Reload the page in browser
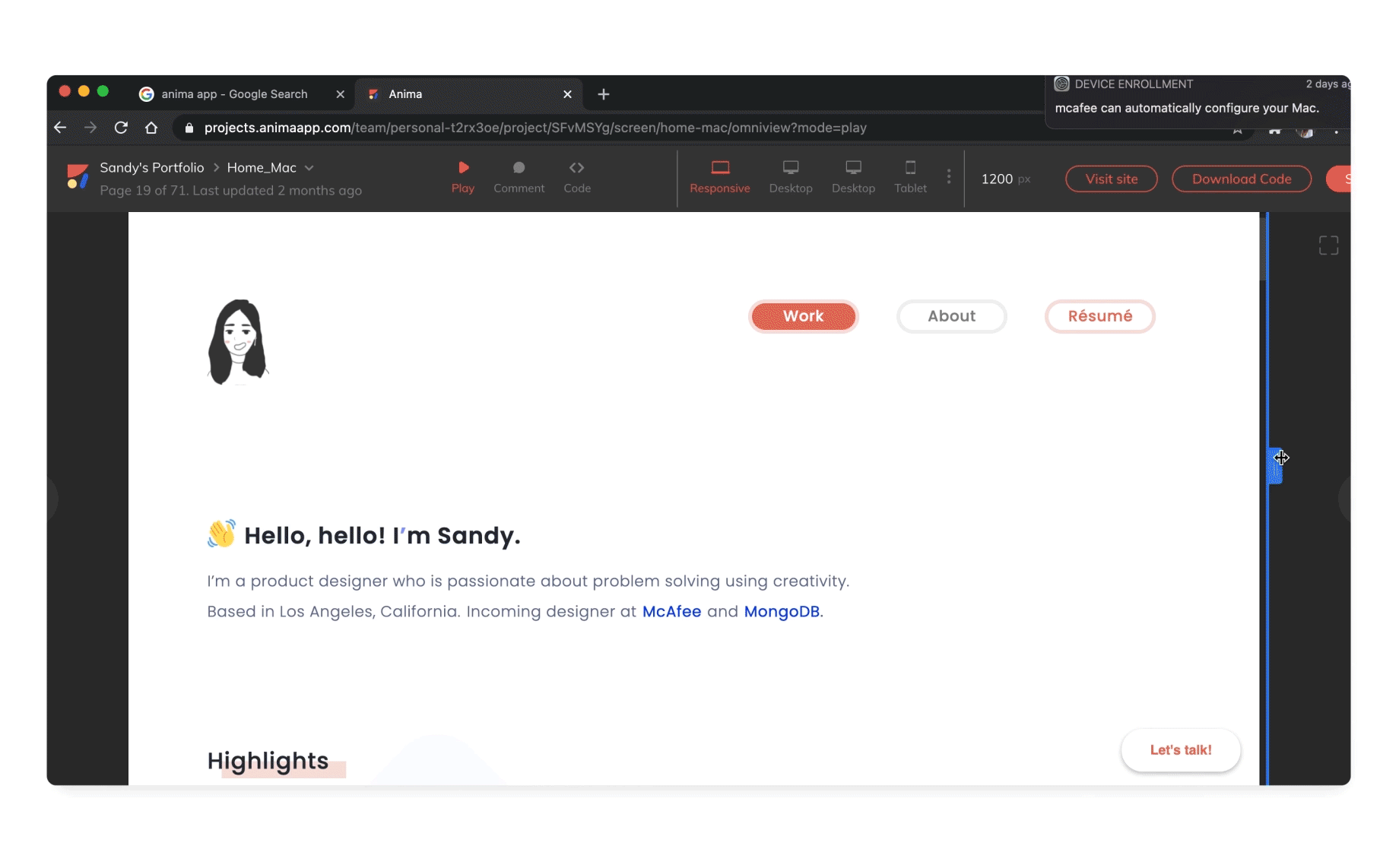The image size is (1399, 868). tap(121, 128)
